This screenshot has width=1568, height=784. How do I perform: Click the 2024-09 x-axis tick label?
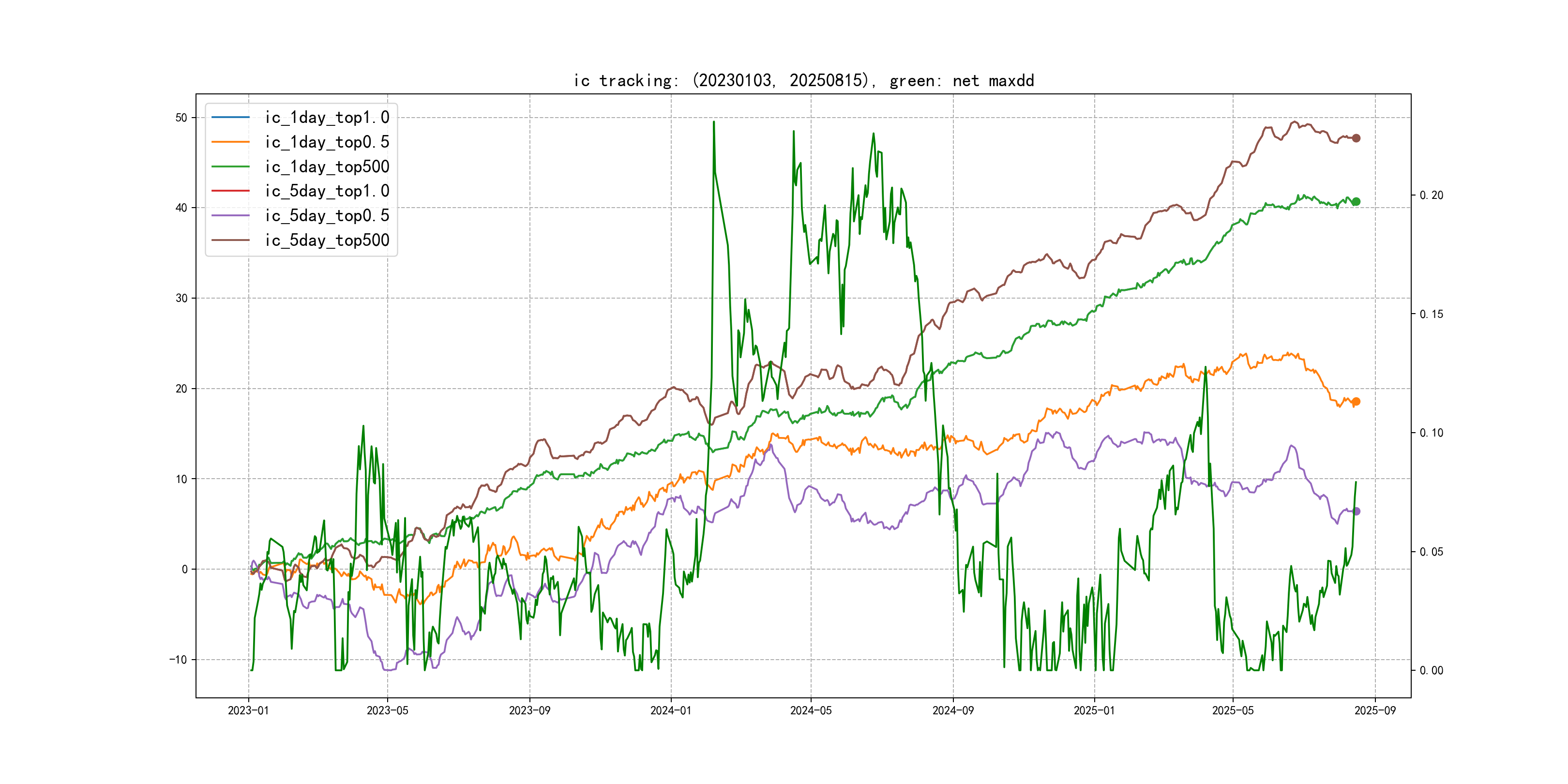click(952, 710)
